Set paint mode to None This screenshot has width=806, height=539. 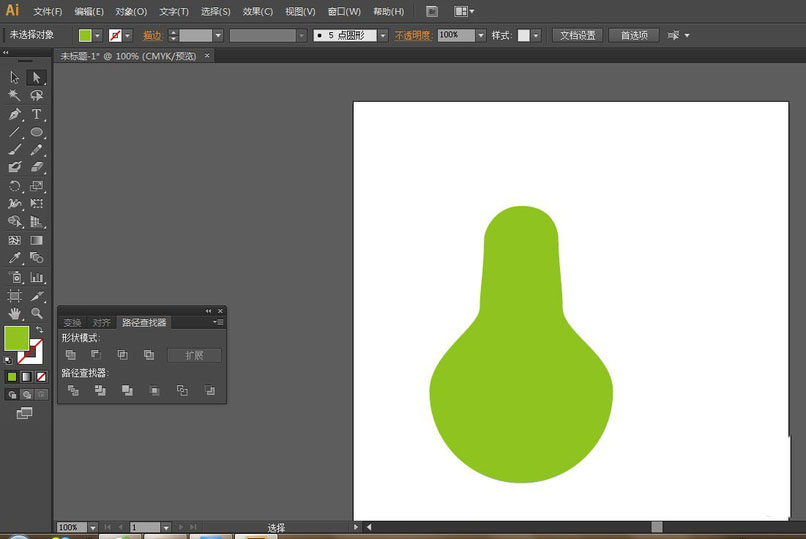click(x=41, y=377)
